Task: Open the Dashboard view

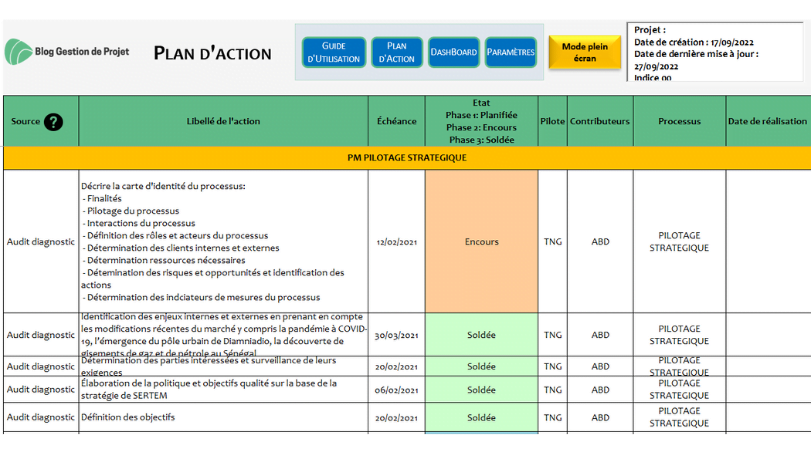Action: pyautogui.click(x=454, y=52)
